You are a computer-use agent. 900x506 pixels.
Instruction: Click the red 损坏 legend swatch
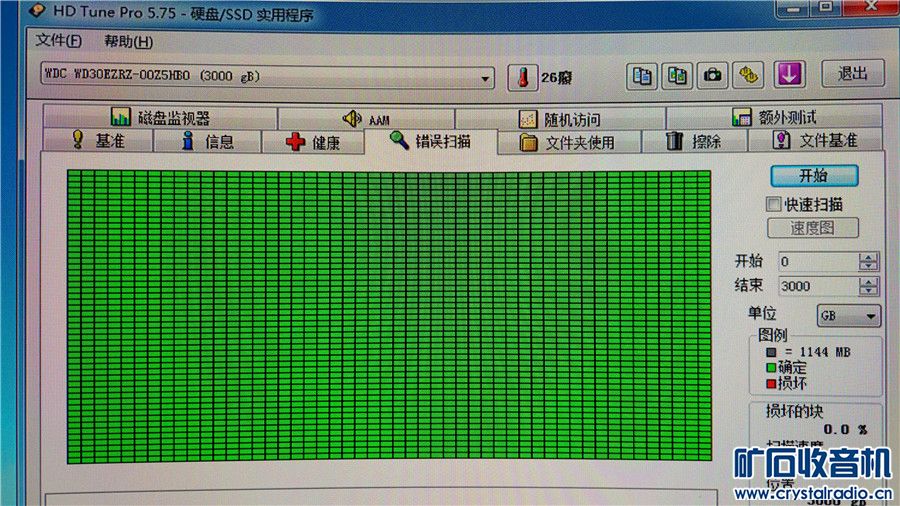[771, 383]
